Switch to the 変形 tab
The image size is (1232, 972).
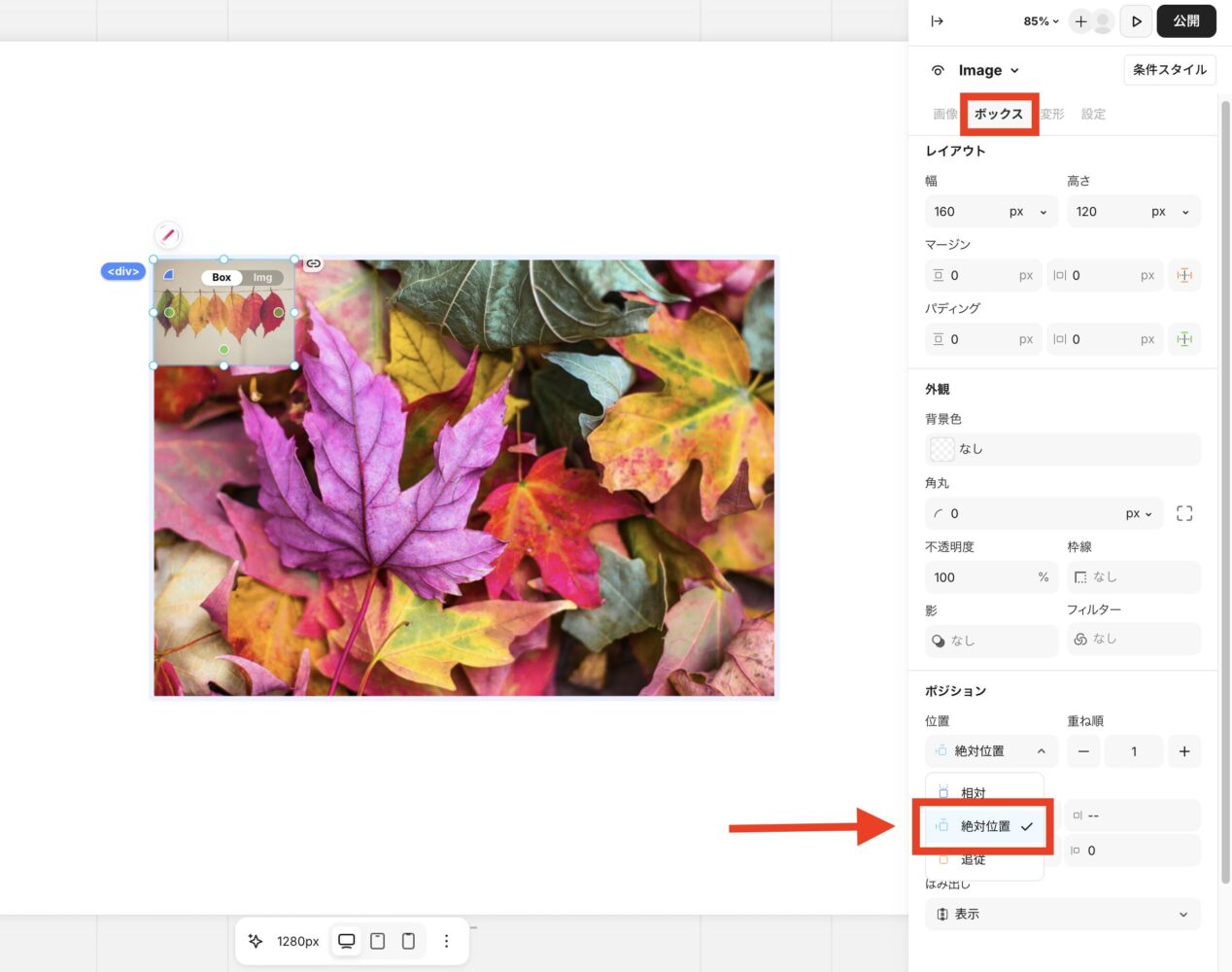coord(1053,114)
